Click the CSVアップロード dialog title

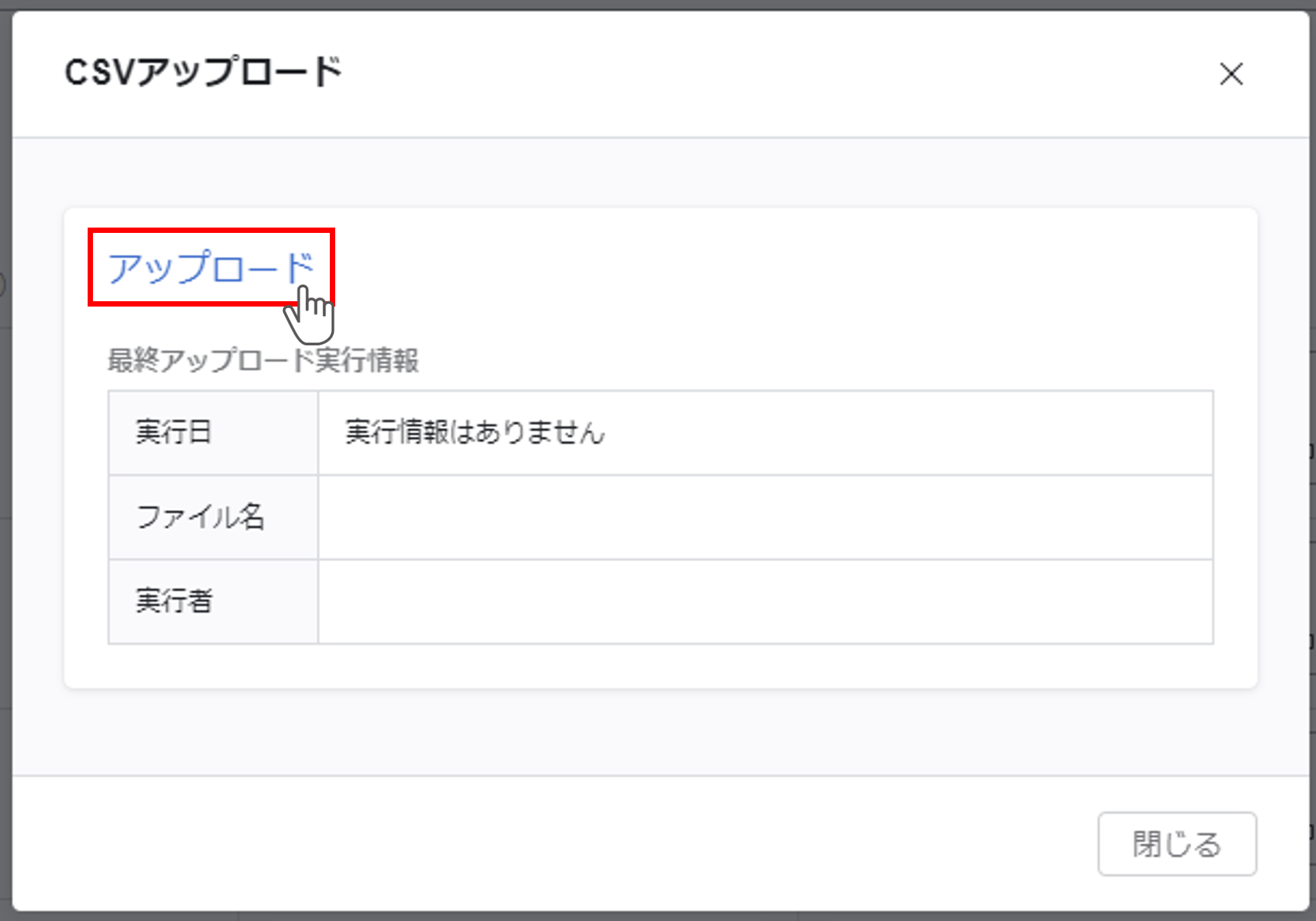tap(203, 72)
